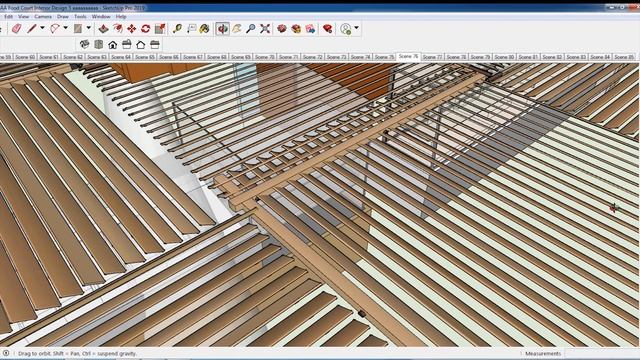Select the Zoom magnifier tool

pos(251,29)
